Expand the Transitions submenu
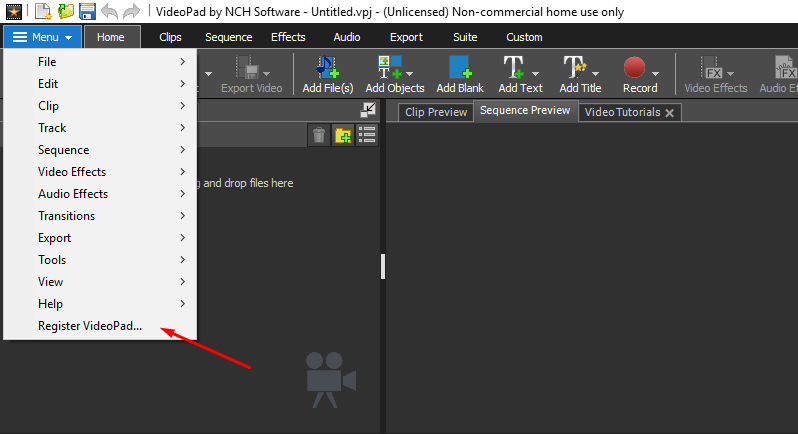Screen dimensions: 798x434 point(100,216)
